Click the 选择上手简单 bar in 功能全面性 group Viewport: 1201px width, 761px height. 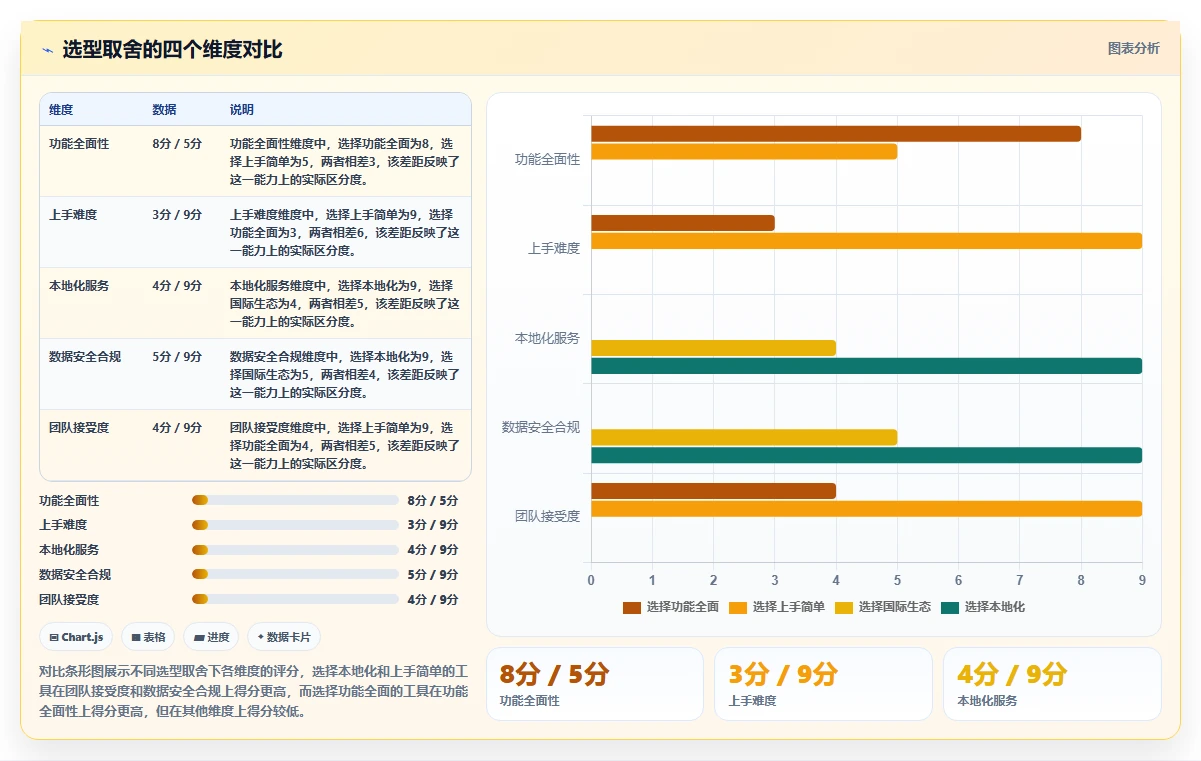point(744,152)
